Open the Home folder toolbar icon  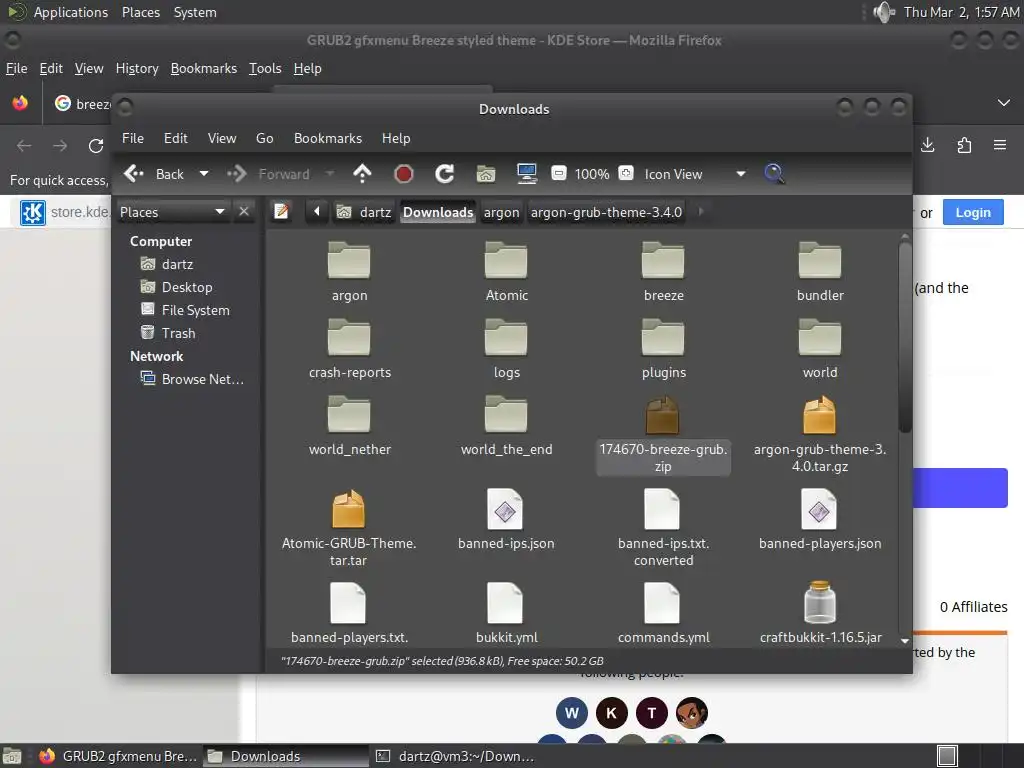coord(485,174)
